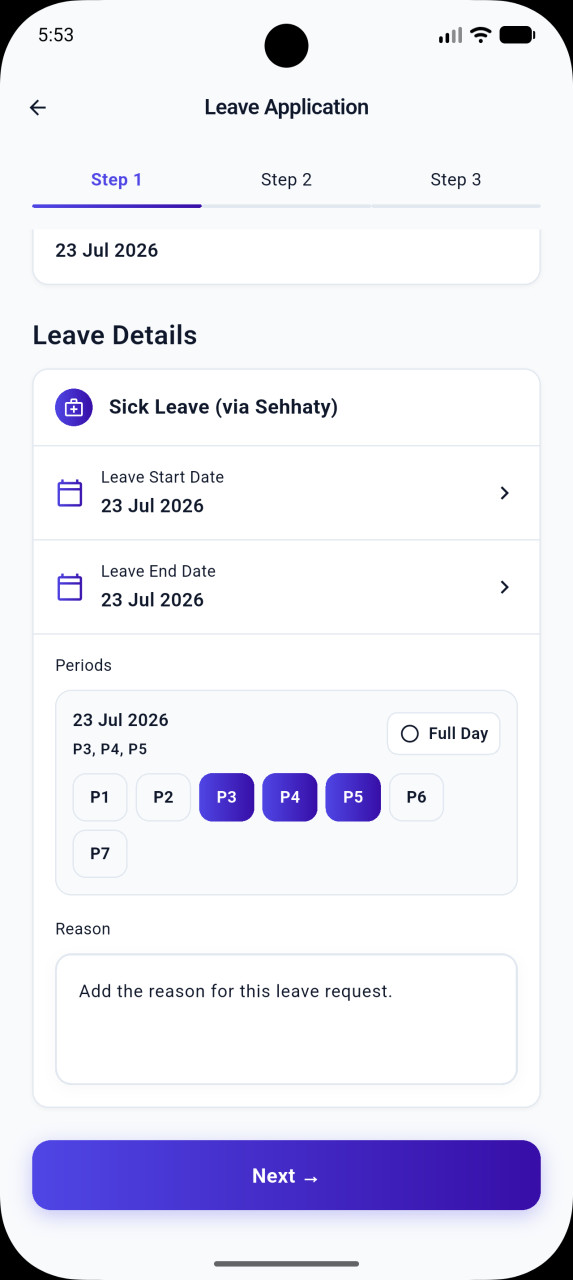This screenshot has width=573, height=1280.
Task: Focus the Reason text field
Action: (286, 1019)
